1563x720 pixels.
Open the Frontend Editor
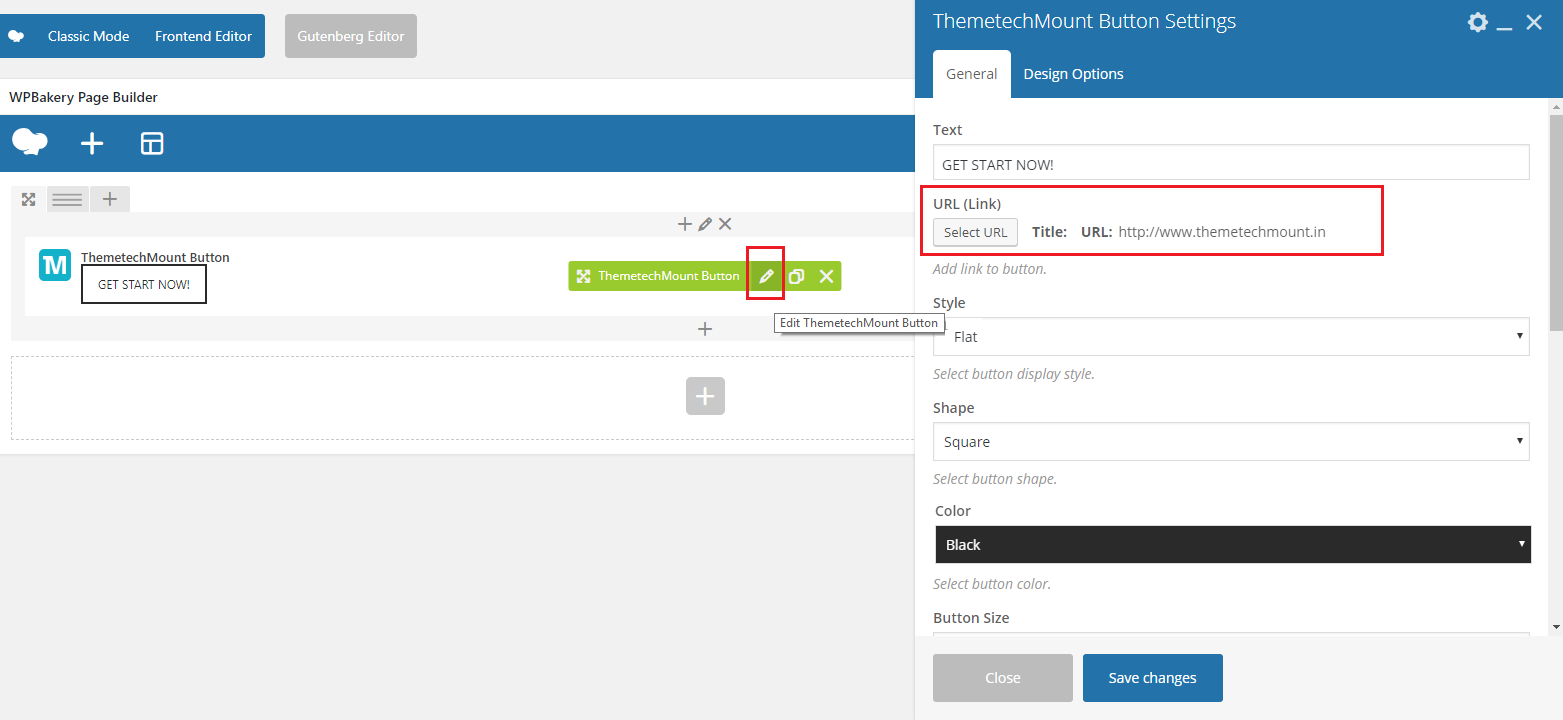(x=203, y=36)
